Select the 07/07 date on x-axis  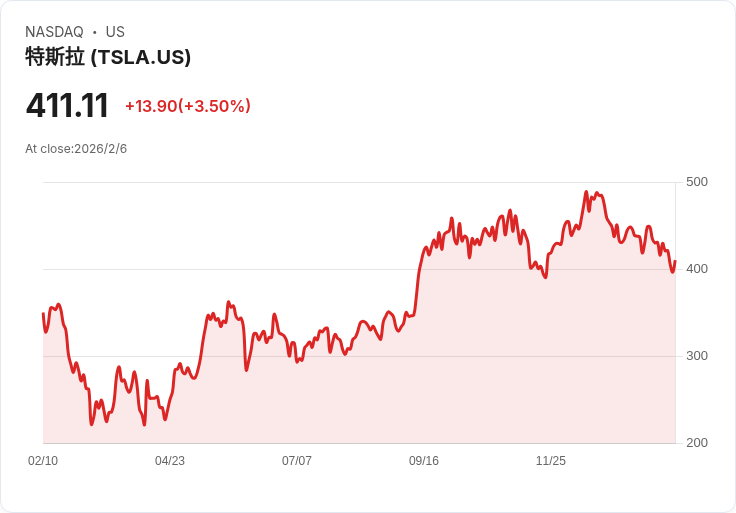(297, 461)
